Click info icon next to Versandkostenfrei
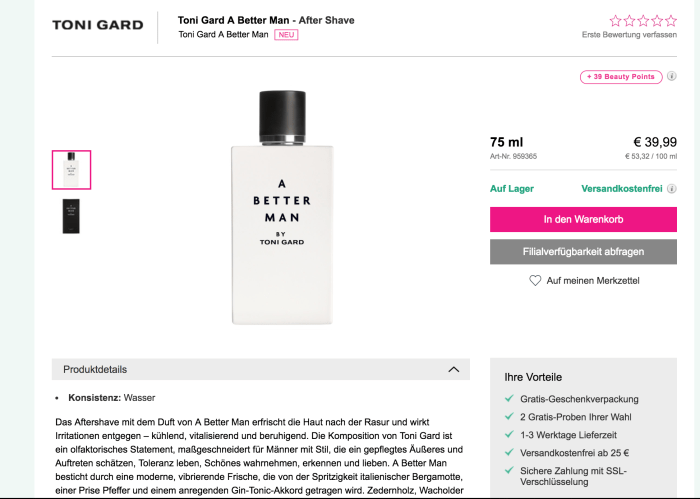 [x=672, y=188]
